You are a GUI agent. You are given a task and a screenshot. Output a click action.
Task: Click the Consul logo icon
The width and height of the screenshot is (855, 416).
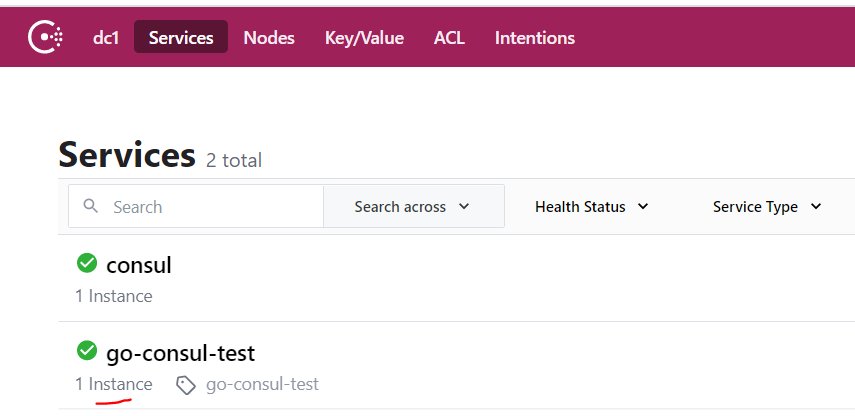(x=46, y=38)
